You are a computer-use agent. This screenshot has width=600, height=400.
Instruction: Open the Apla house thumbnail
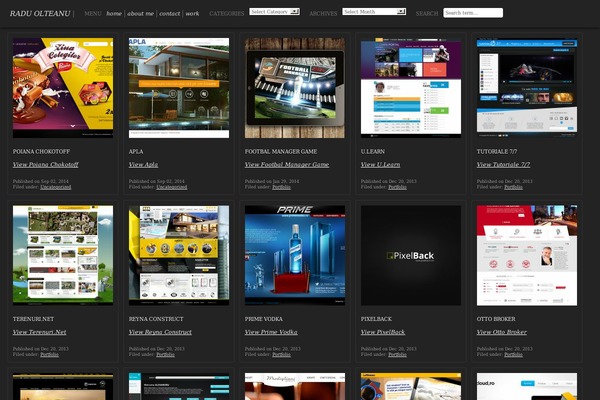[179, 88]
